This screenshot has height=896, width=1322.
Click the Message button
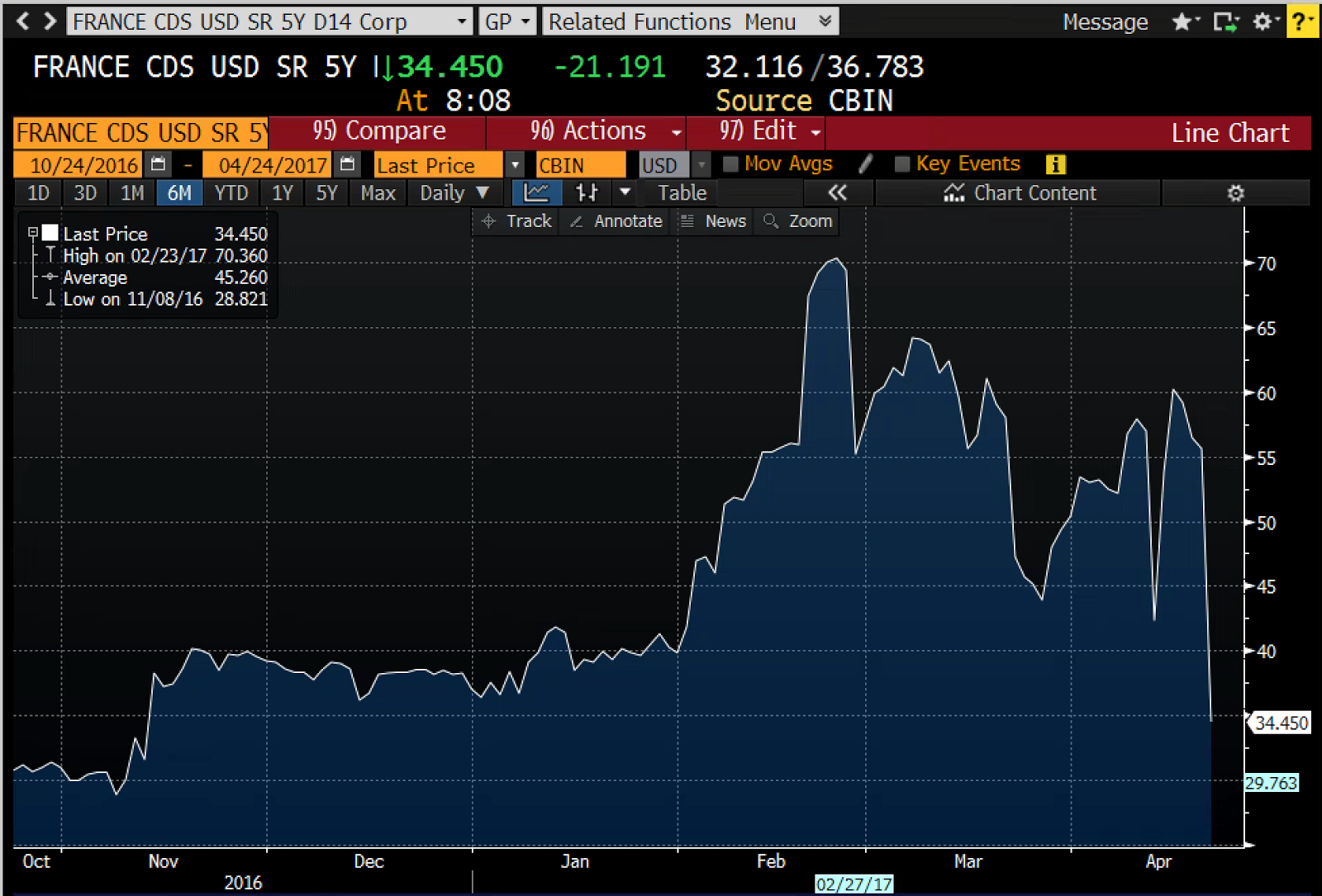pyautogui.click(x=1105, y=22)
